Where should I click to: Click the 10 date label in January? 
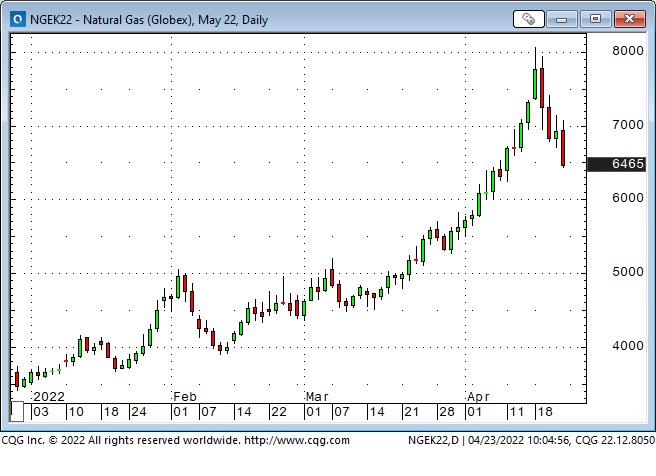click(x=76, y=412)
